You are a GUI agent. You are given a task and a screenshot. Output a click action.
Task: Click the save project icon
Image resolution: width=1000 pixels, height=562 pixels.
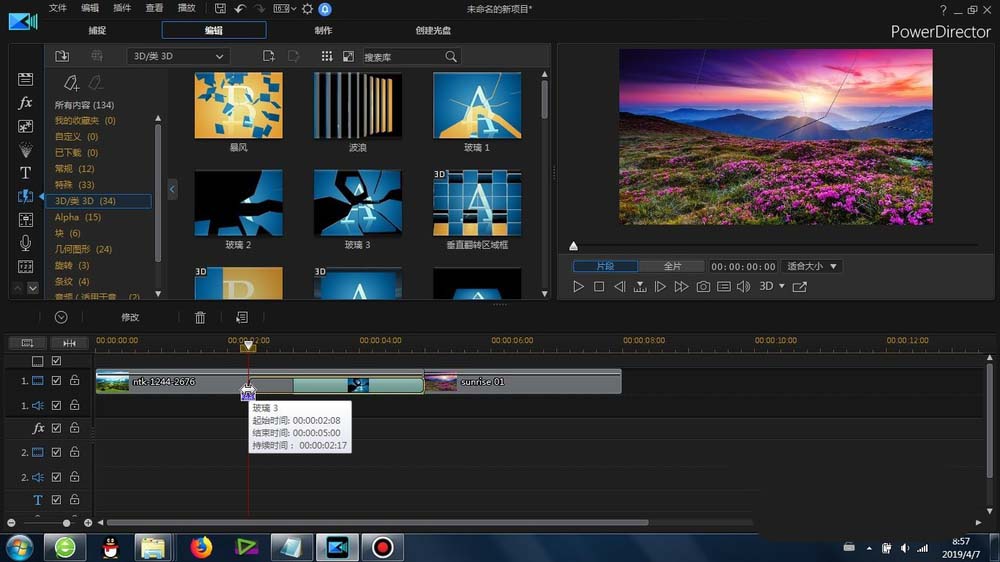tap(220, 9)
